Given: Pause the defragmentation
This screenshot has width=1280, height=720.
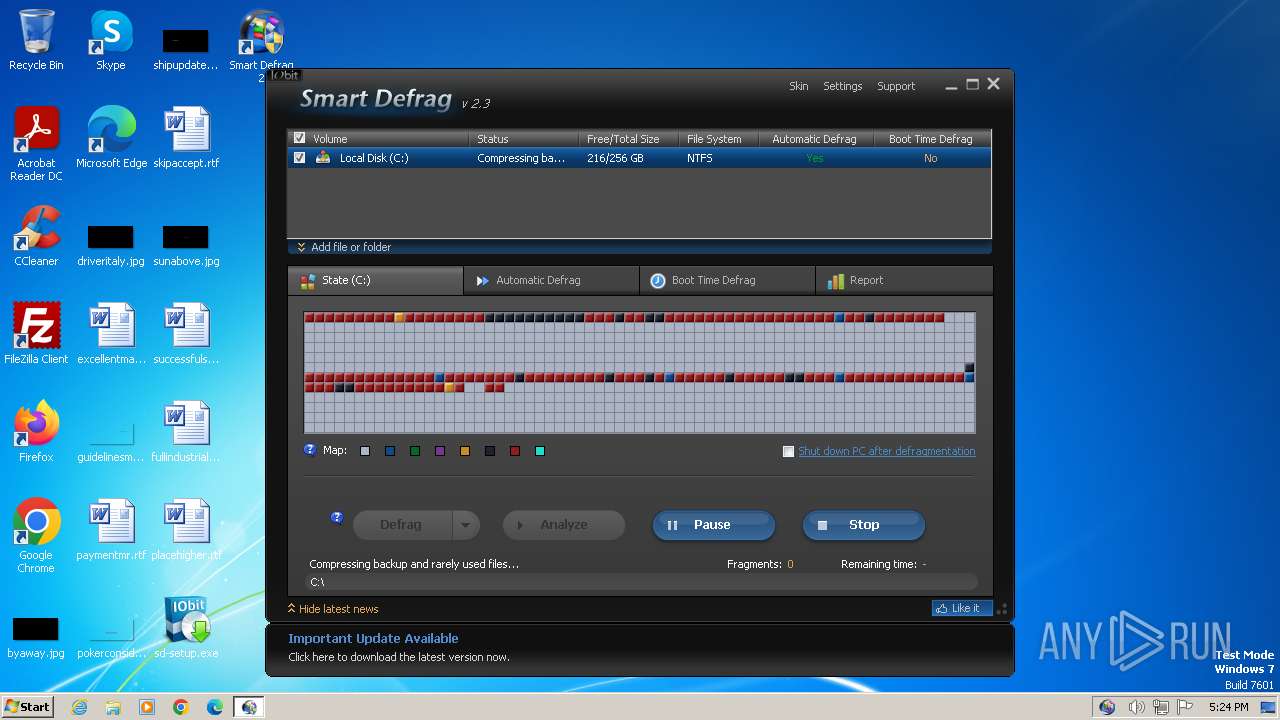Looking at the screenshot, I should pyautogui.click(x=714, y=525).
